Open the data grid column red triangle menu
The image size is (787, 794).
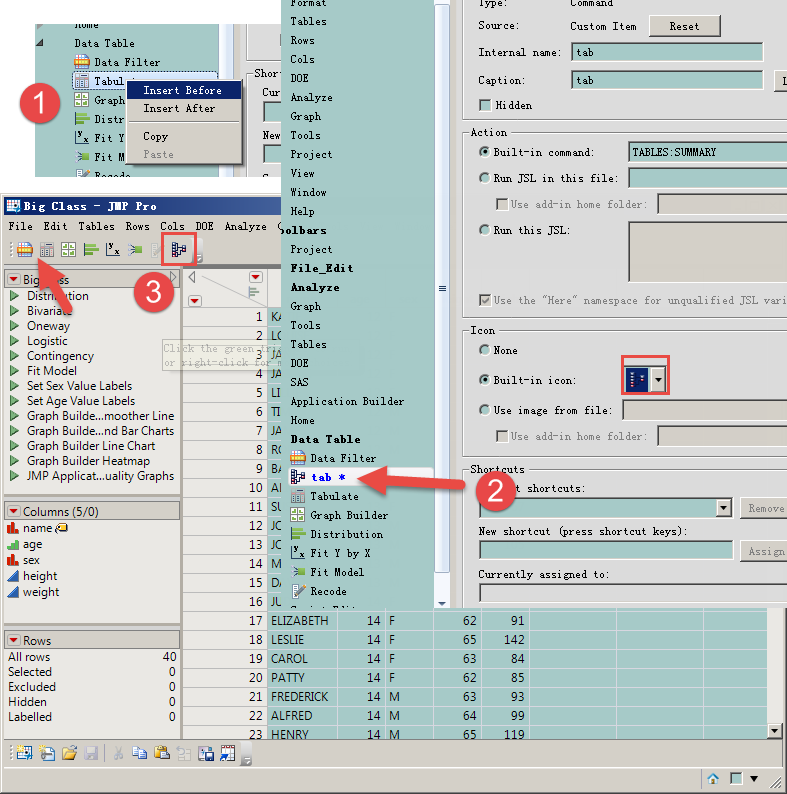point(256,277)
